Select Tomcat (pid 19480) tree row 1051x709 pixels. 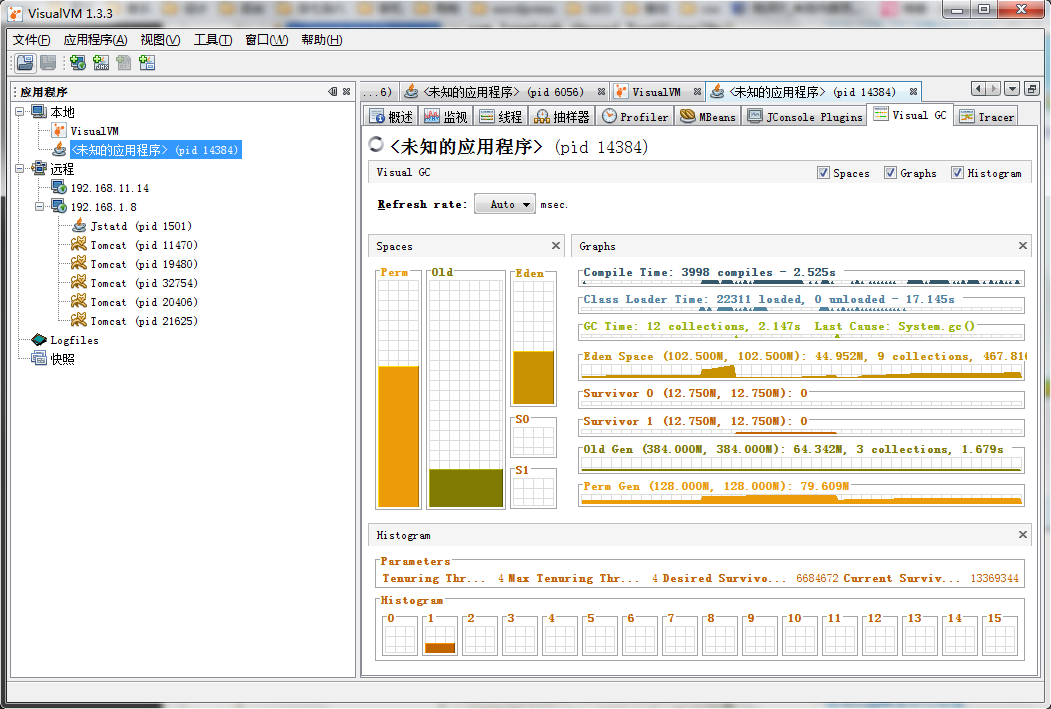point(144,264)
